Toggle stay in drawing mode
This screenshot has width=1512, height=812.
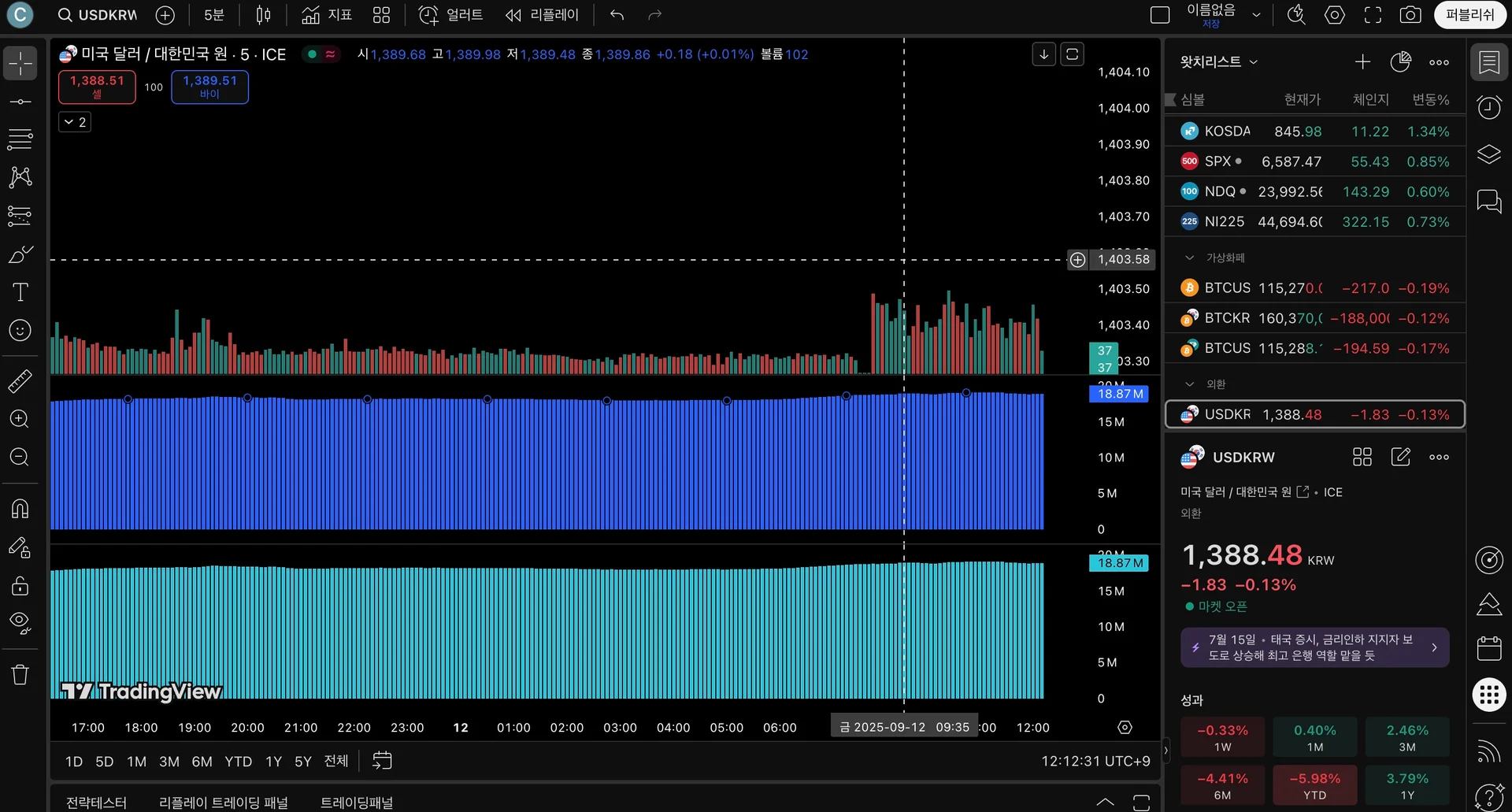(20, 547)
